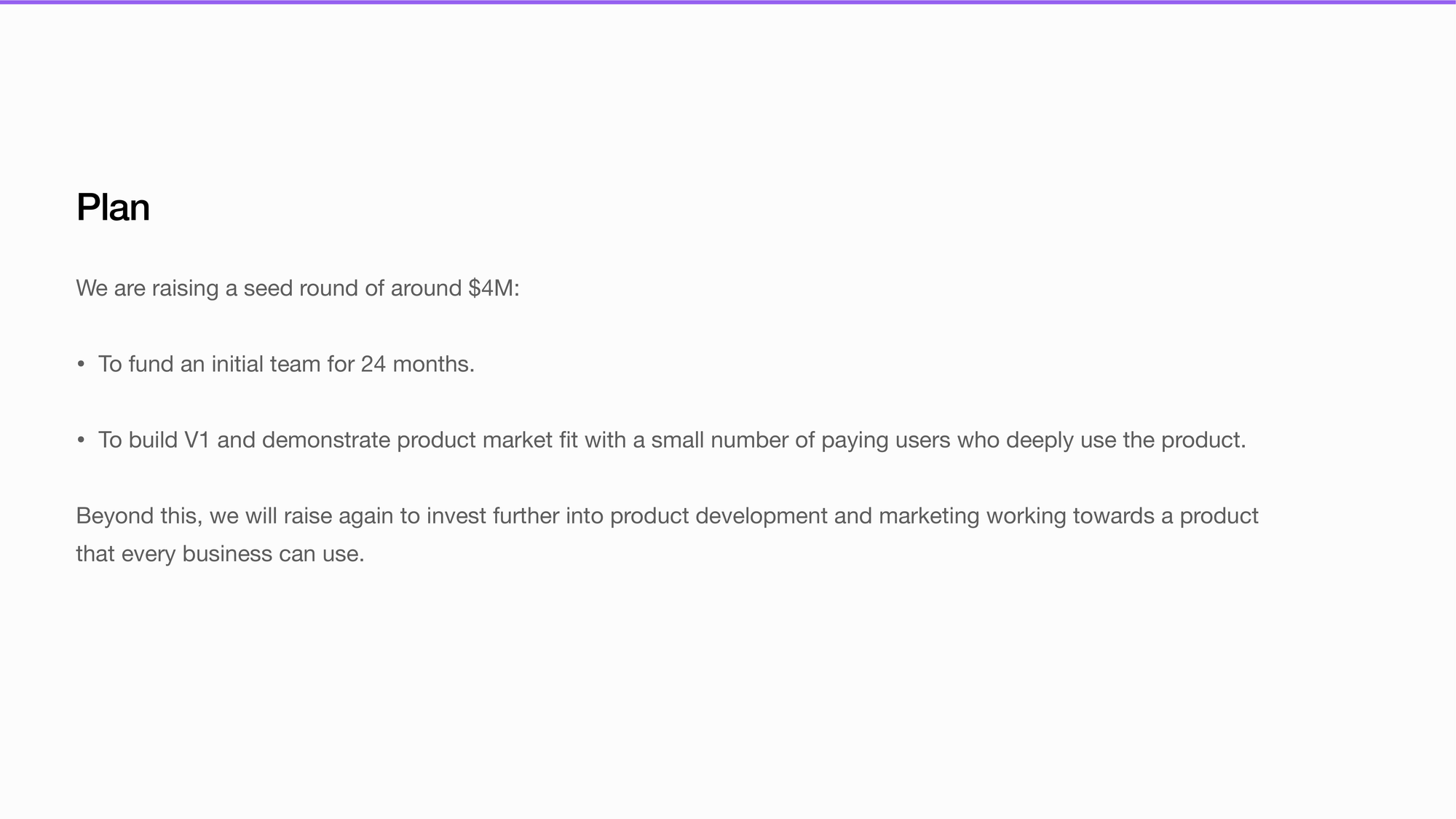Click the "24 months." text

(x=417, y=364)
